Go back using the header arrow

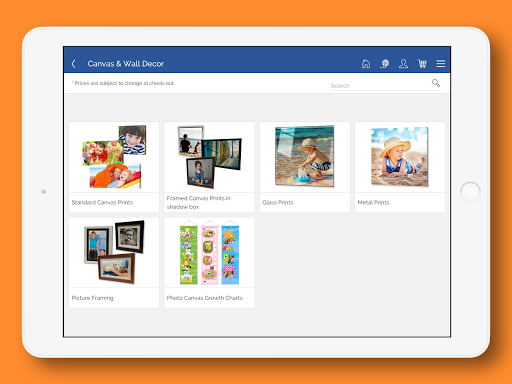pyautogui.click(x=74, y=64)
